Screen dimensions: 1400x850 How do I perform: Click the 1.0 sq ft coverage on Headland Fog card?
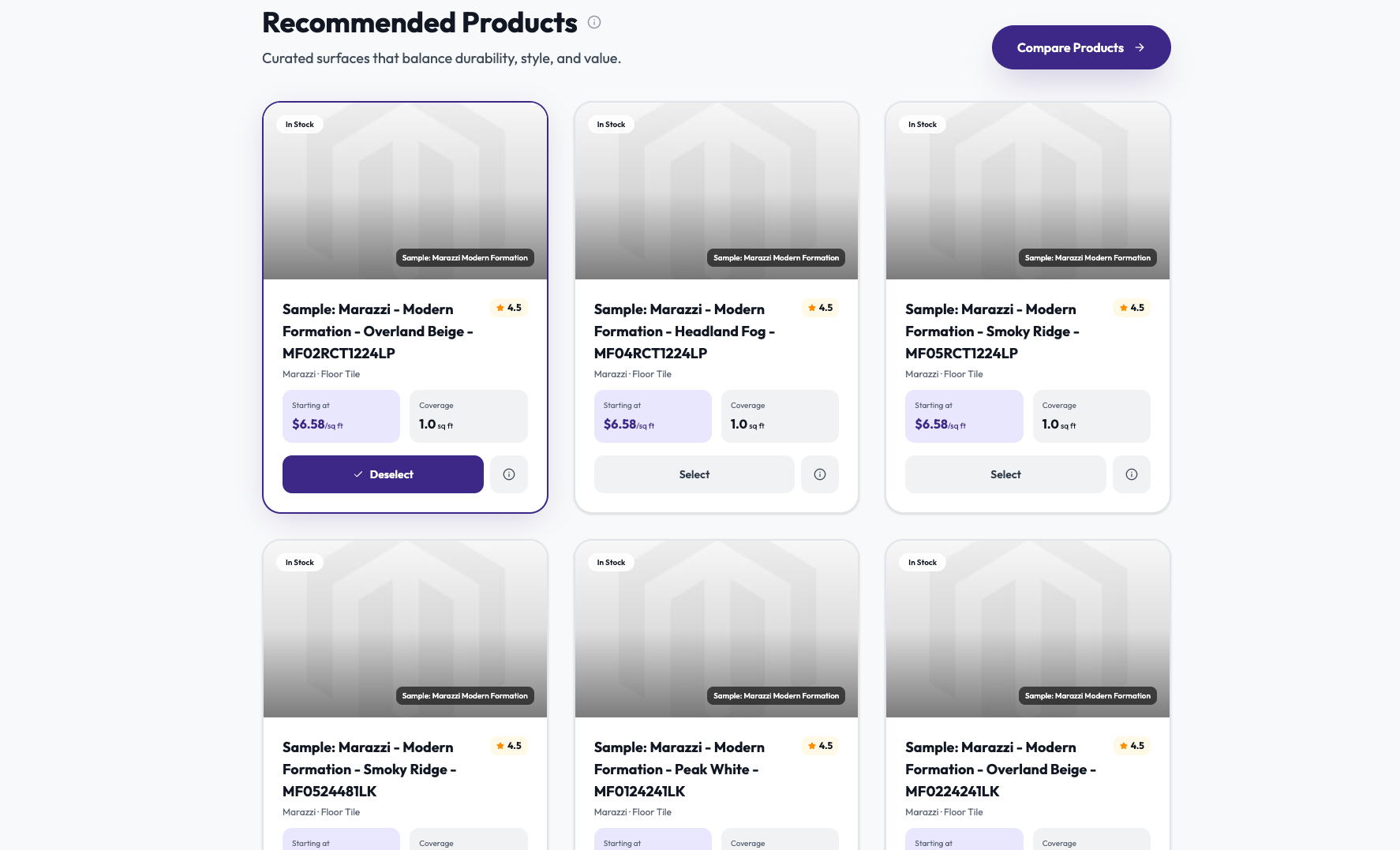(x=747, y=425)
